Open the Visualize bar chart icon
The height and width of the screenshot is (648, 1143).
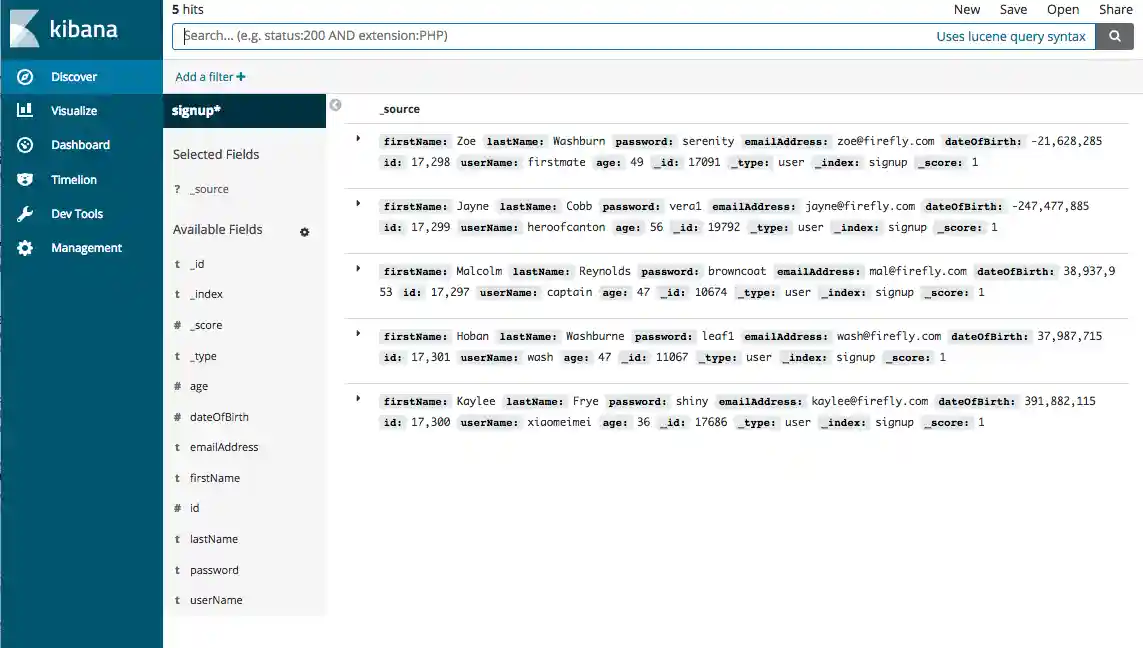click(x=25, y=111)
